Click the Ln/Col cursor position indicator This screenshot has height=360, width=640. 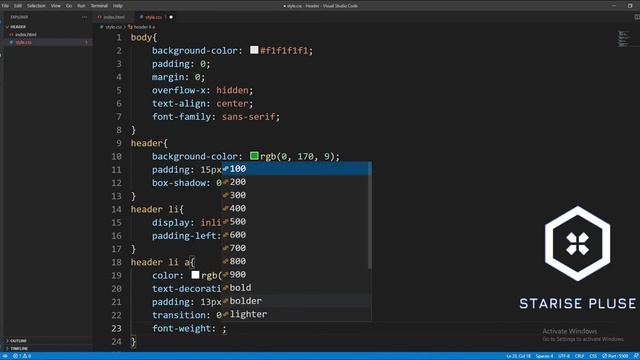[x=518, y=356]
